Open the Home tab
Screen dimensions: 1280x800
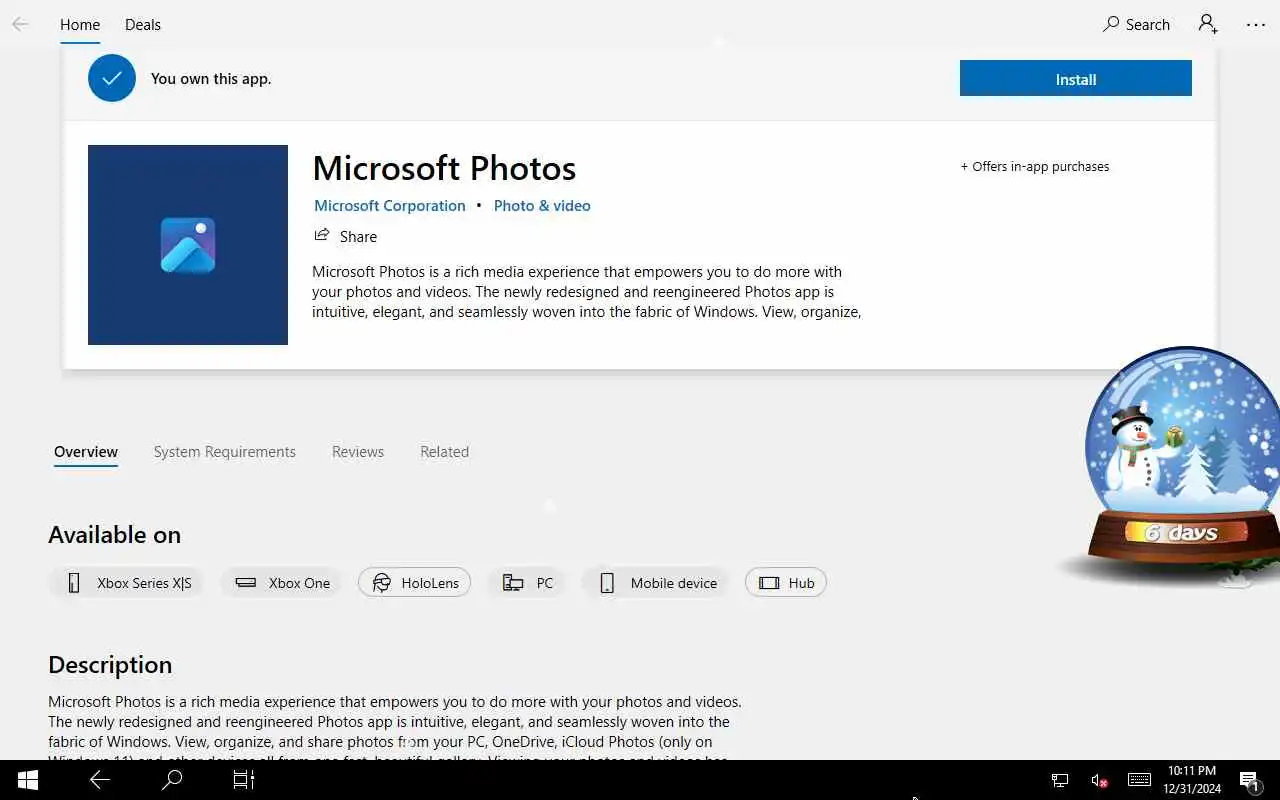coord(80,25)
